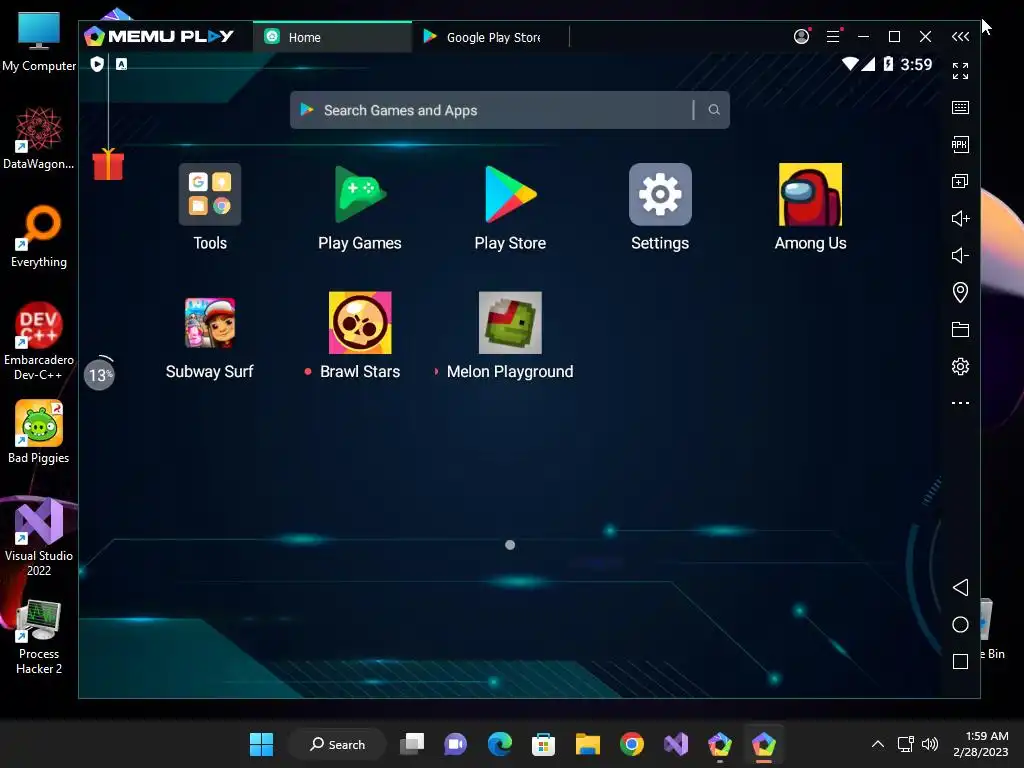Viewport: 1024px width, 768px height.
Task: Open My Computer desktop icon
Action: [39, 41]
